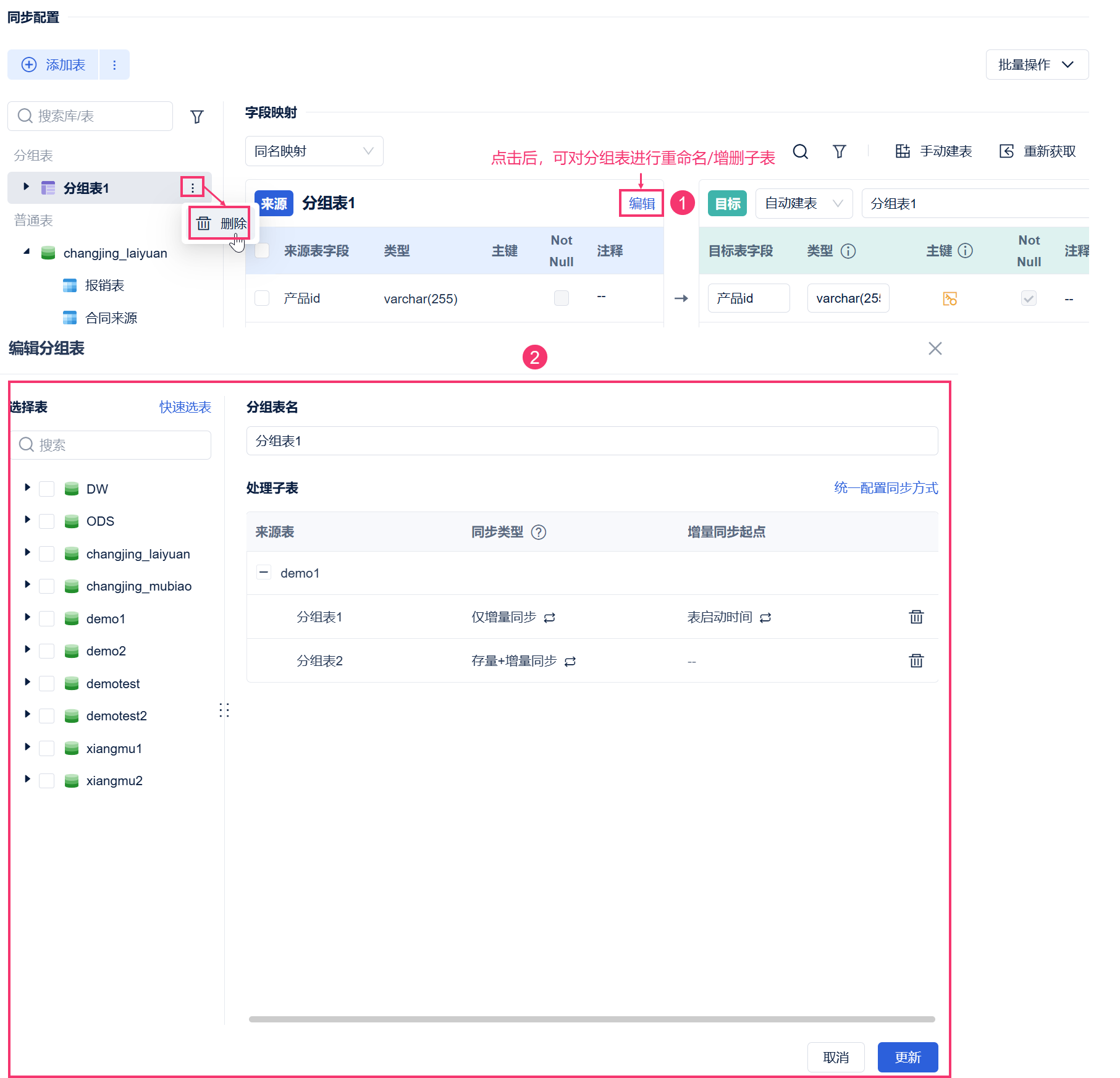Click the 报销表 table icon in tree
This screenshot has width=1120, height=1078.
(70, 285)
